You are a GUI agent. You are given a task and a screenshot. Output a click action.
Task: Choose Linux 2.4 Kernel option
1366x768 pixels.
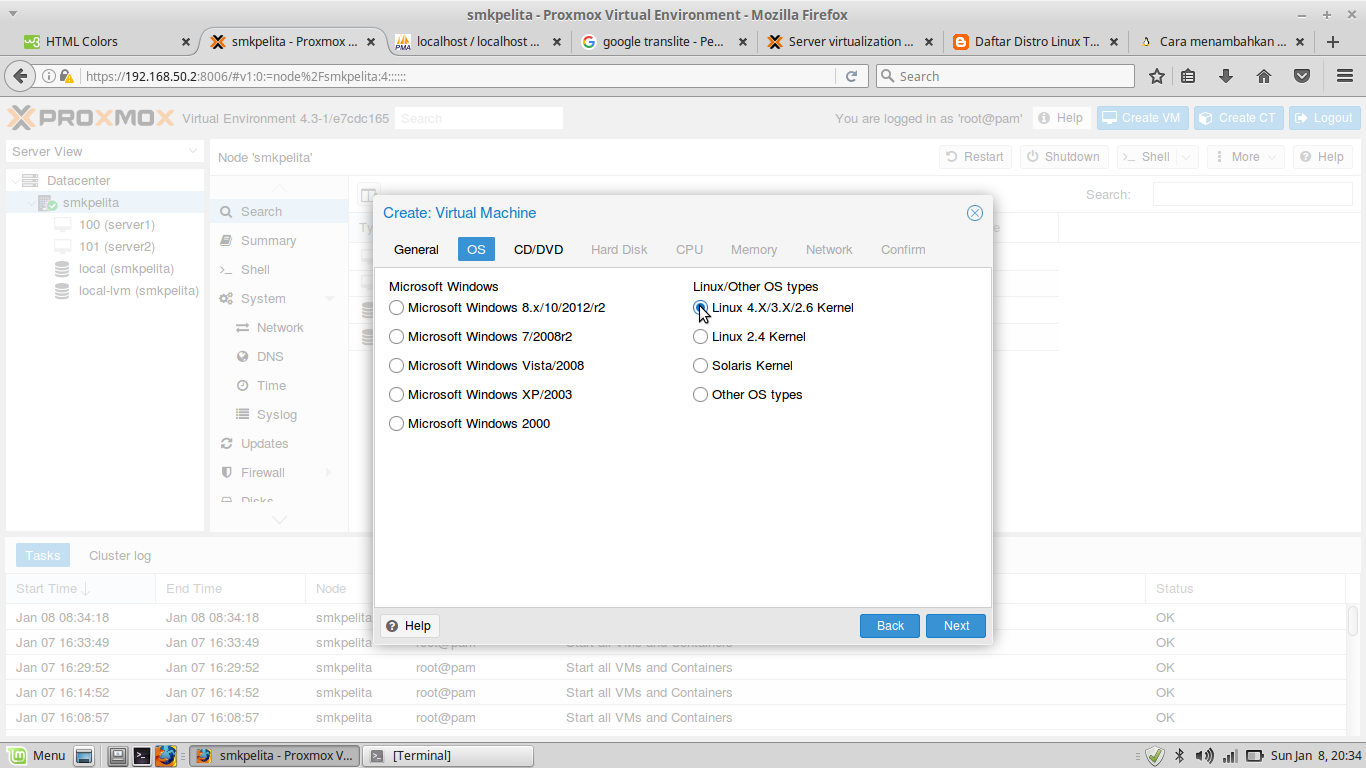click(x=701, y=337)
